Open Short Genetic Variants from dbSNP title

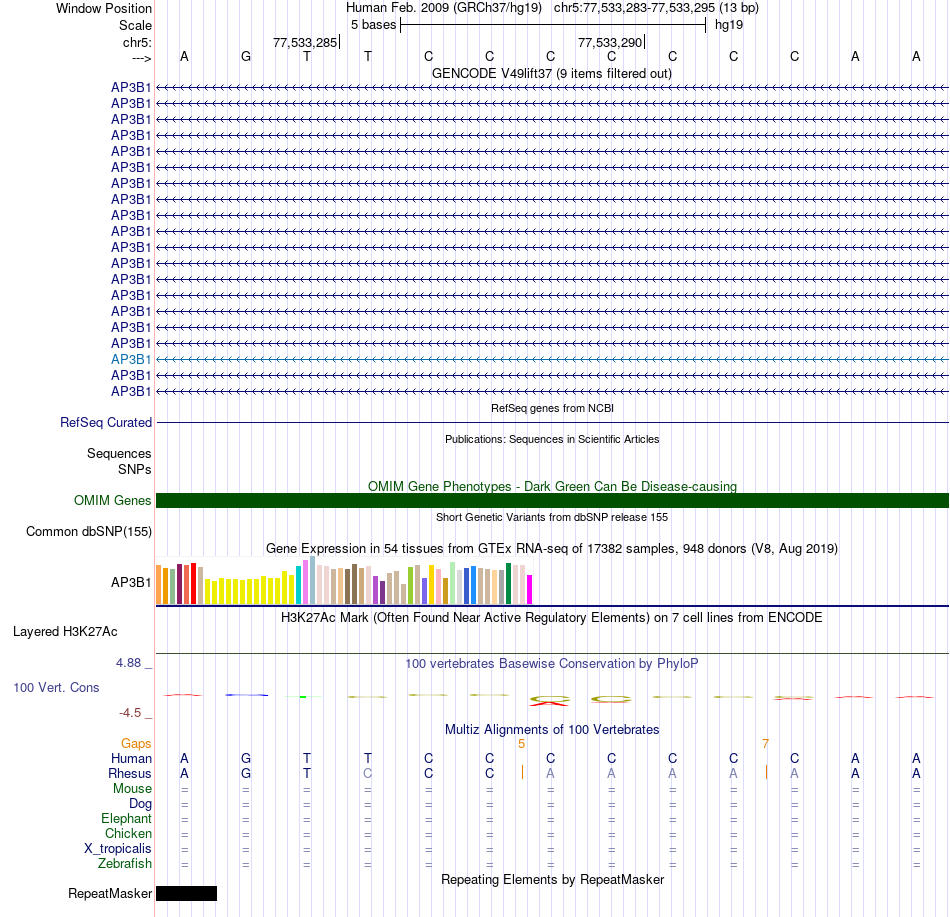tap(552, 517)
